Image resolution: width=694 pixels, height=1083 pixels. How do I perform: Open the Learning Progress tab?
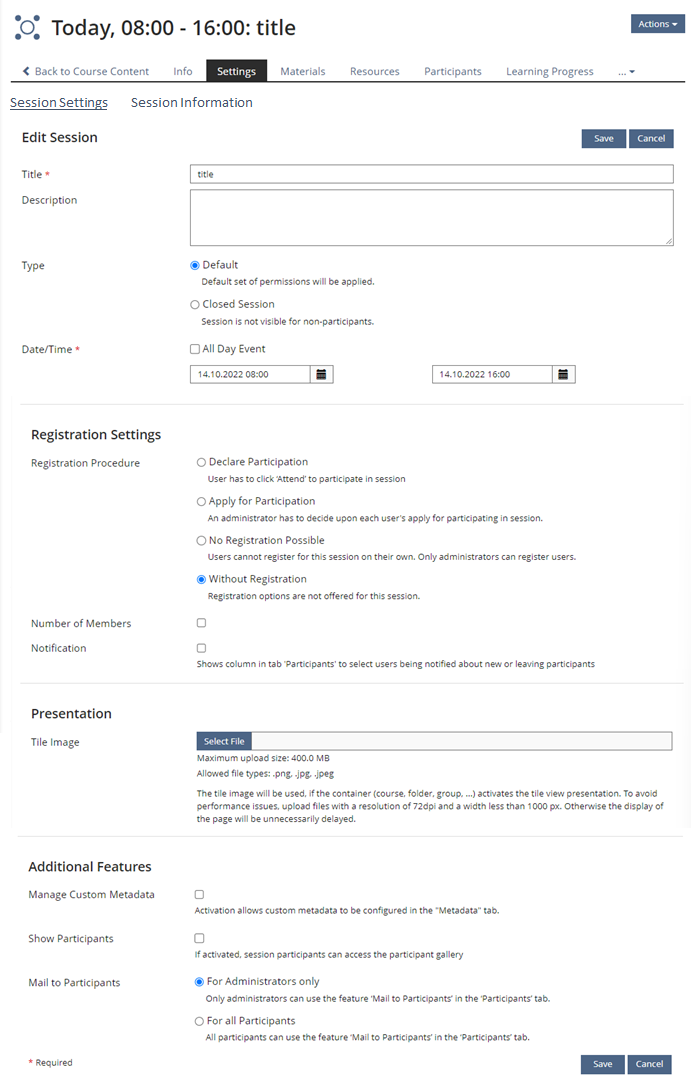549,71
